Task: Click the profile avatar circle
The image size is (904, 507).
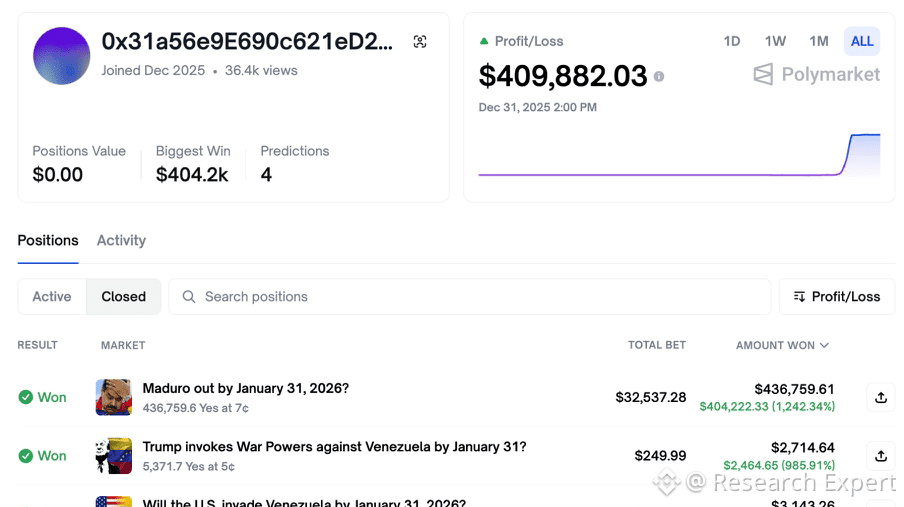Action: click(x=62, y=56)
